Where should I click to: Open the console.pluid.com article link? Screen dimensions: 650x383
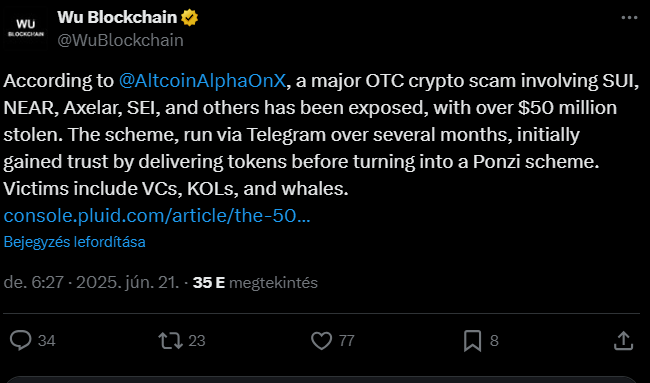pos(157,216)
